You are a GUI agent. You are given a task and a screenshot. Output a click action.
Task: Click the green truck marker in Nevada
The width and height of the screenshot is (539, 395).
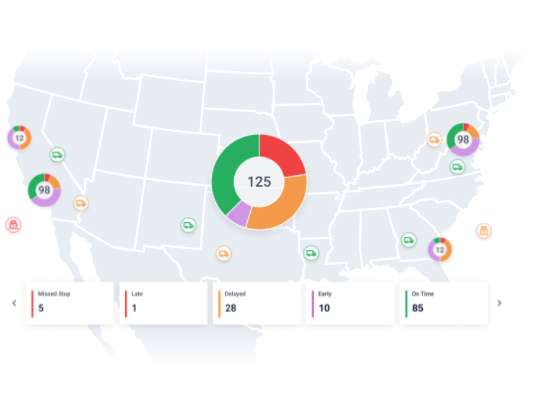57,155
